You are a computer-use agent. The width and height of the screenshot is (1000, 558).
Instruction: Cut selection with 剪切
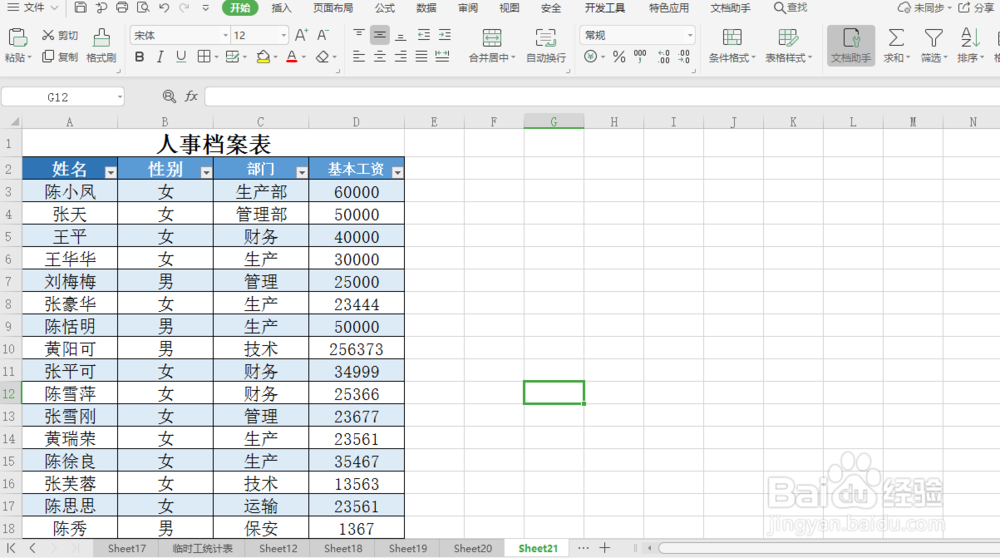point(59,35)
